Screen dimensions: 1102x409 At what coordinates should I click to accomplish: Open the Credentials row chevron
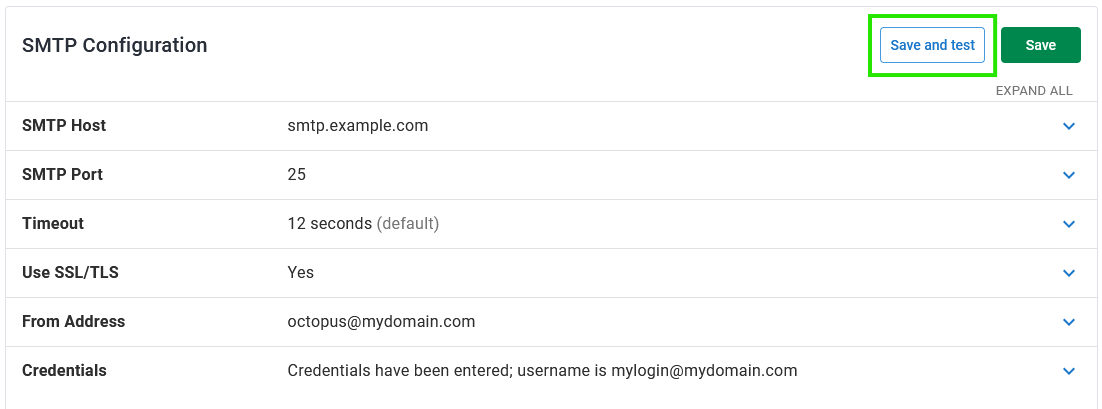tap(1069, 371)
